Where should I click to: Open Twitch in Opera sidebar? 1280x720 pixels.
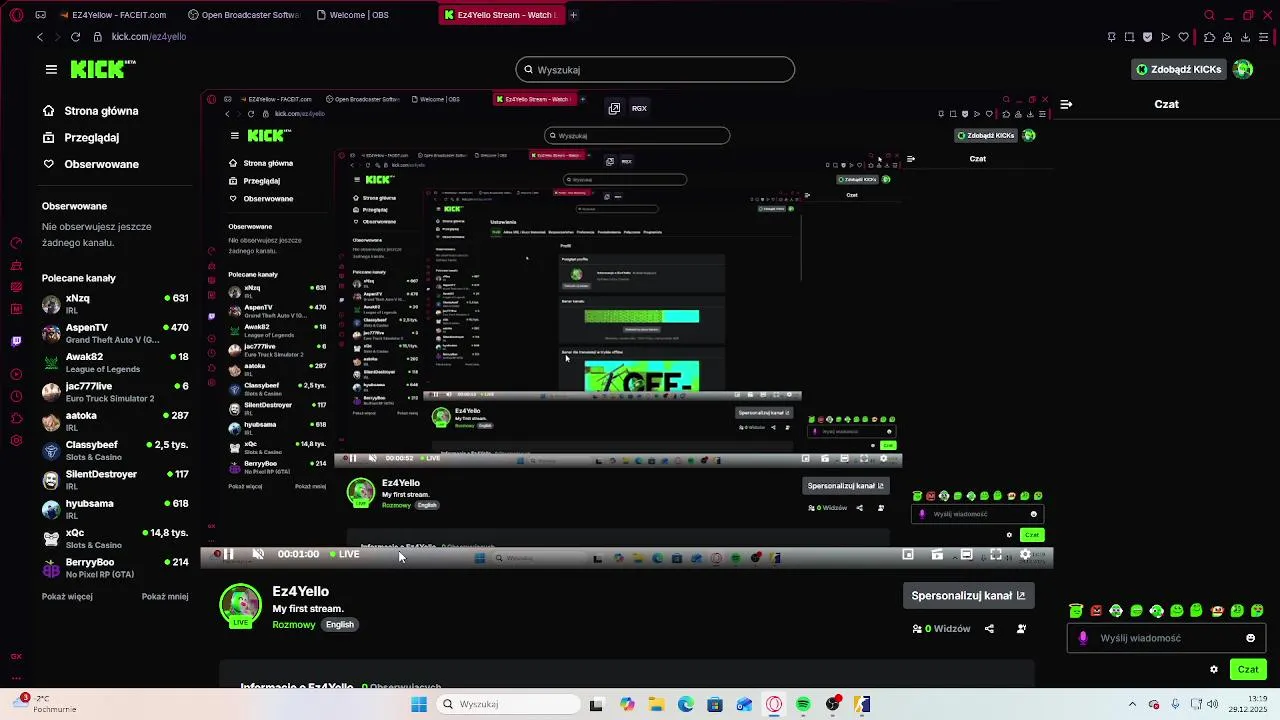(16, 341)
